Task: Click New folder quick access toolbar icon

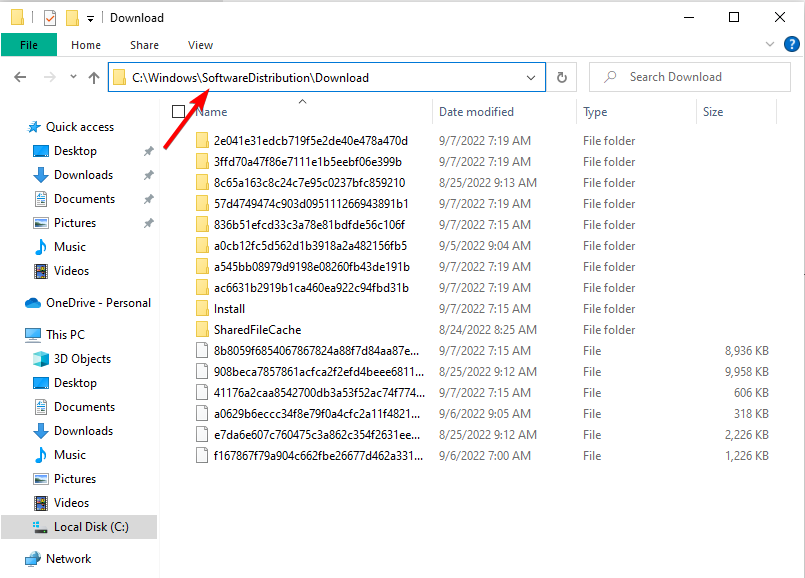Action: tap(72, 18)
